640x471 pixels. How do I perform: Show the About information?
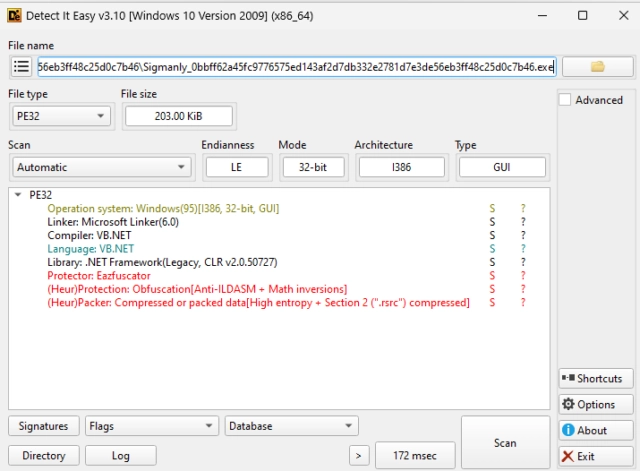593,430
